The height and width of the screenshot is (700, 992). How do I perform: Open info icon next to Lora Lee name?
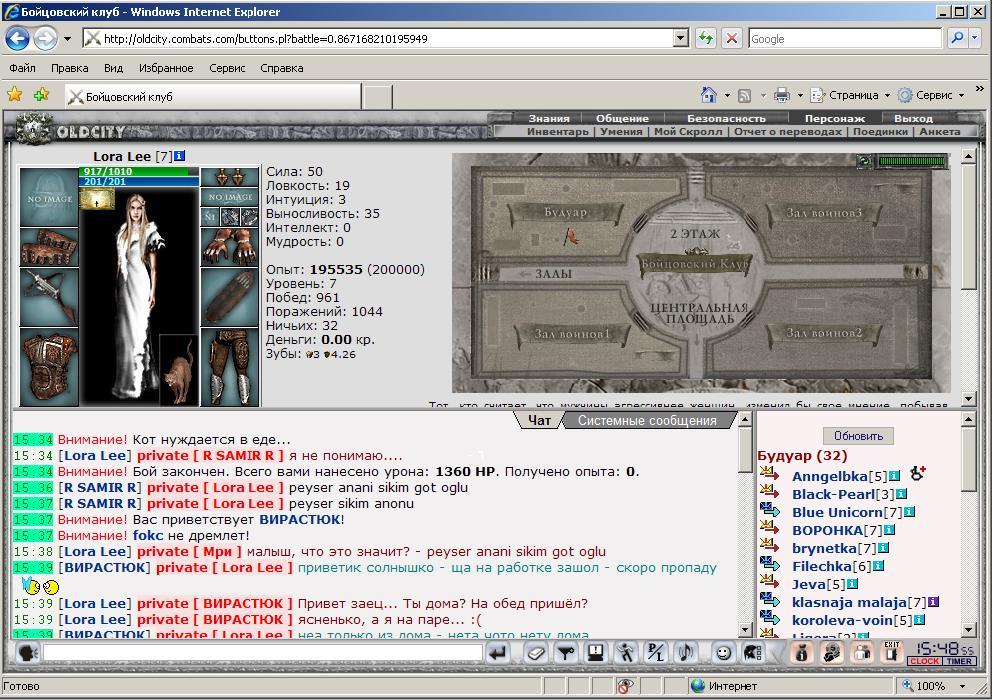[179, 156]
